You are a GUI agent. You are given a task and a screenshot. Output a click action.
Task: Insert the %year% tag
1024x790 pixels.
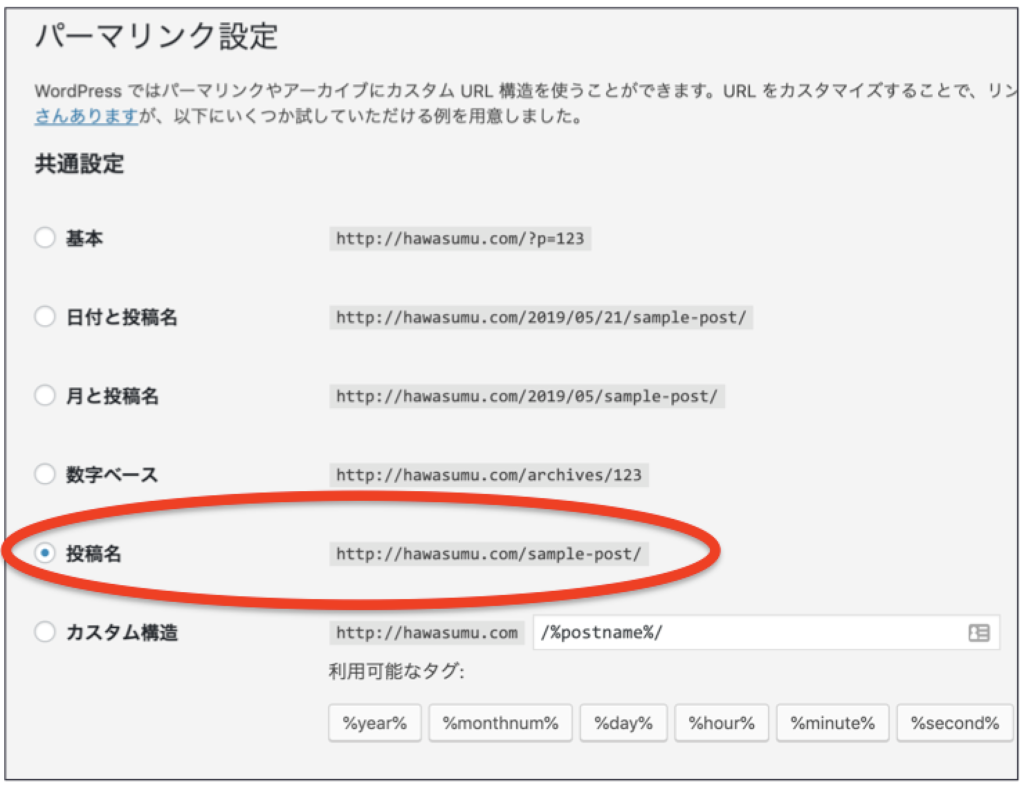tap(375, 724)
